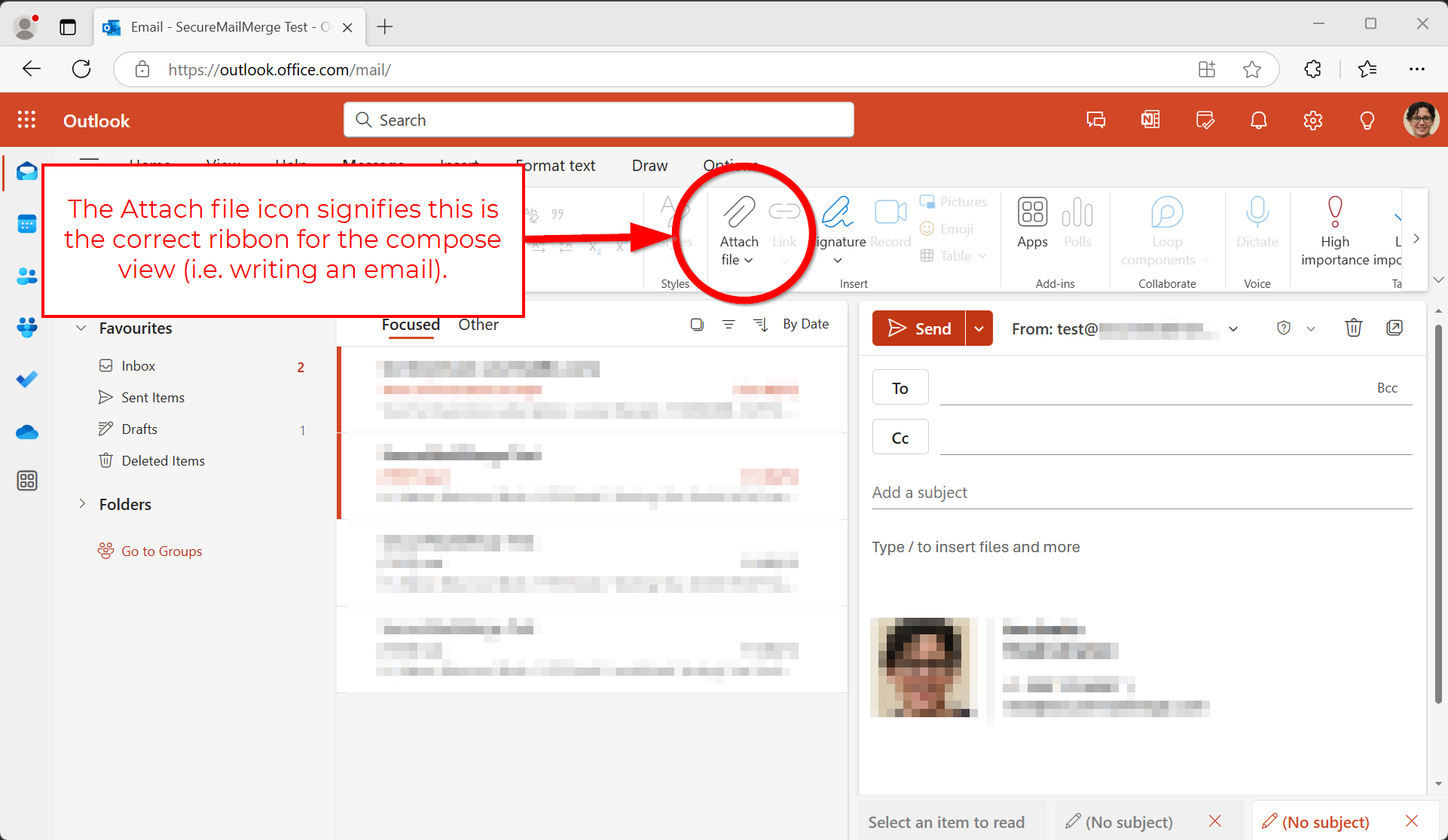1448x840 pixels.
Task: Open OneDrive cloud icon in sidebar
Action: [27, 432]
